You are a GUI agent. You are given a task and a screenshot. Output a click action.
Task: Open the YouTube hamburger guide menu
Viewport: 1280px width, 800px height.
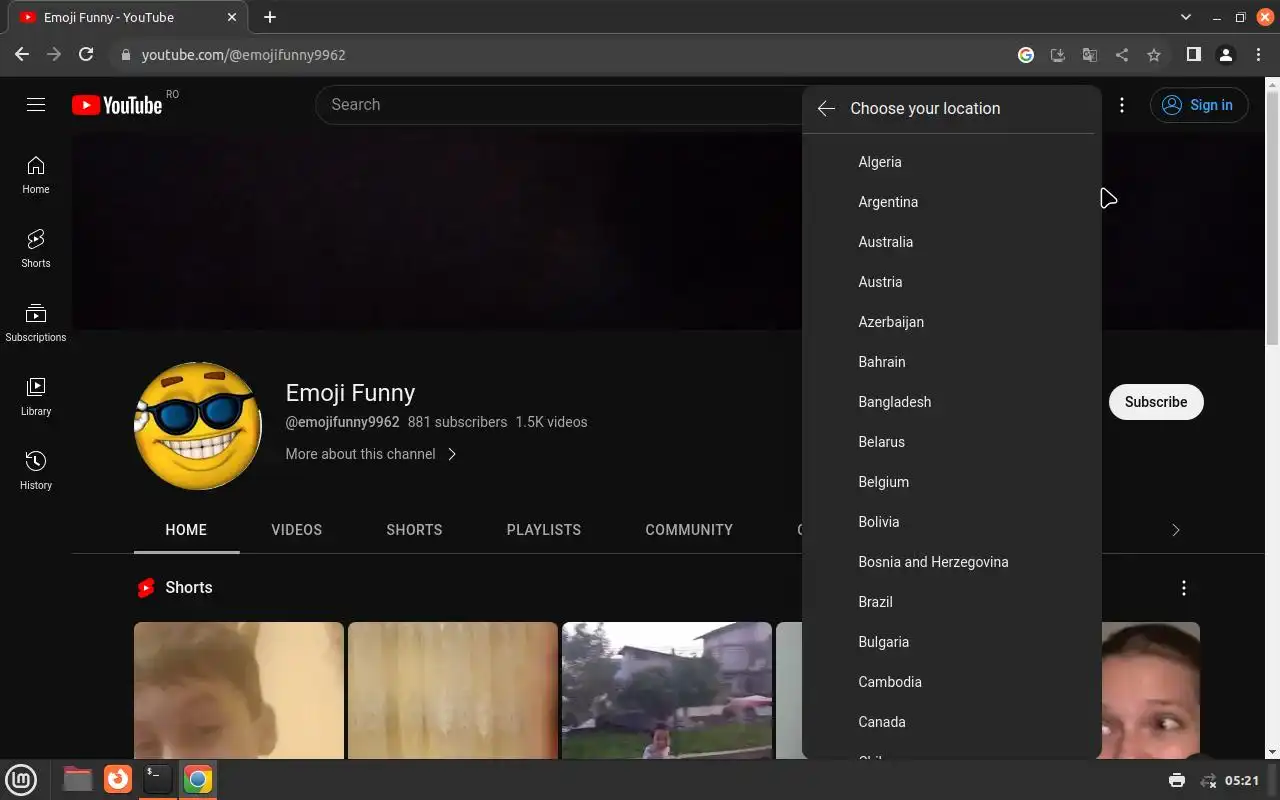[x=36, y=105]
